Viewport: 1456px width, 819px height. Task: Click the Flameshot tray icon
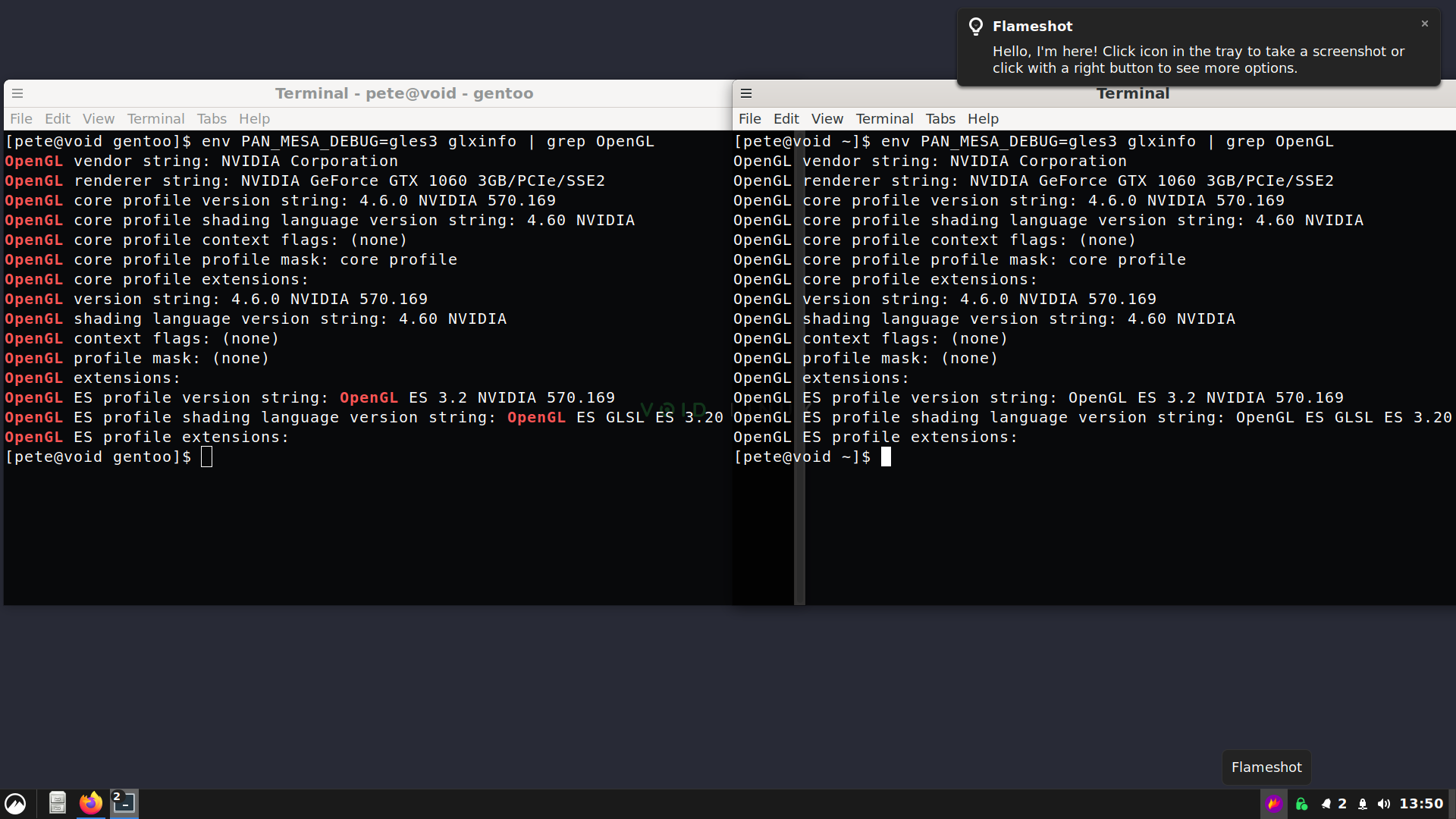coord(1273,804)
